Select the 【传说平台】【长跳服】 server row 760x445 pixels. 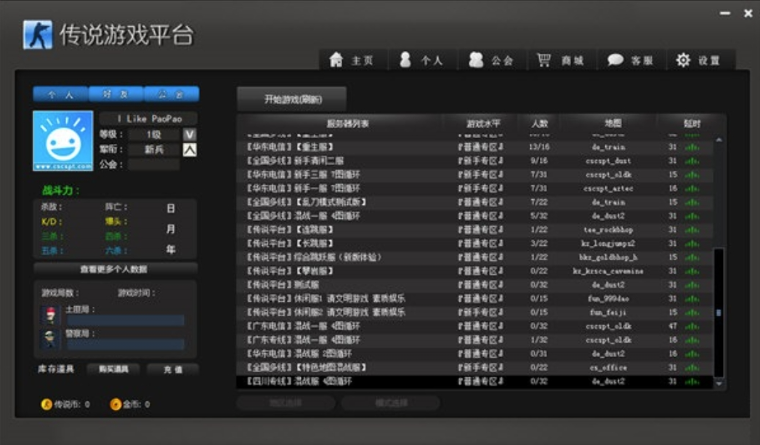pos(475,243)
